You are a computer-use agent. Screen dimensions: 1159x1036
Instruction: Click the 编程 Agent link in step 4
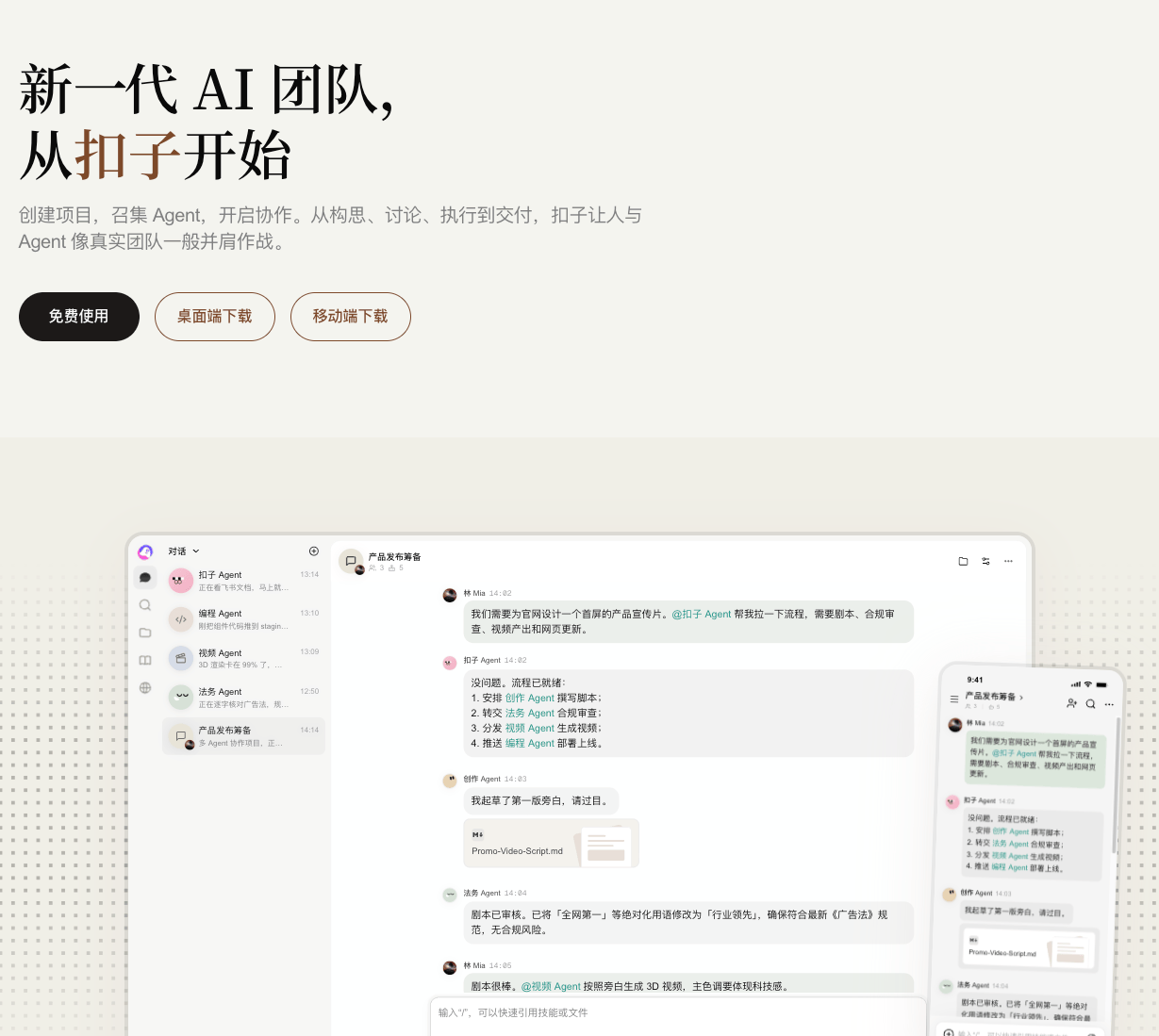tap(529, 744)
